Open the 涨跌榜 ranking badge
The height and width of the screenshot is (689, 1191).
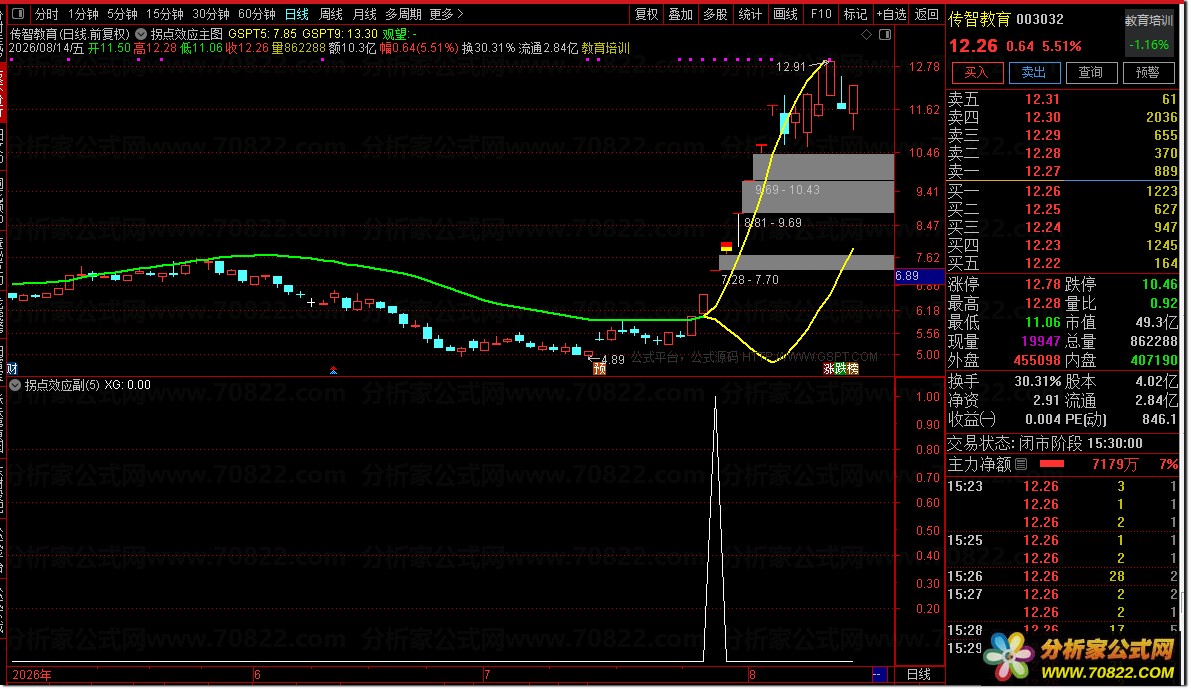point(841,368)
